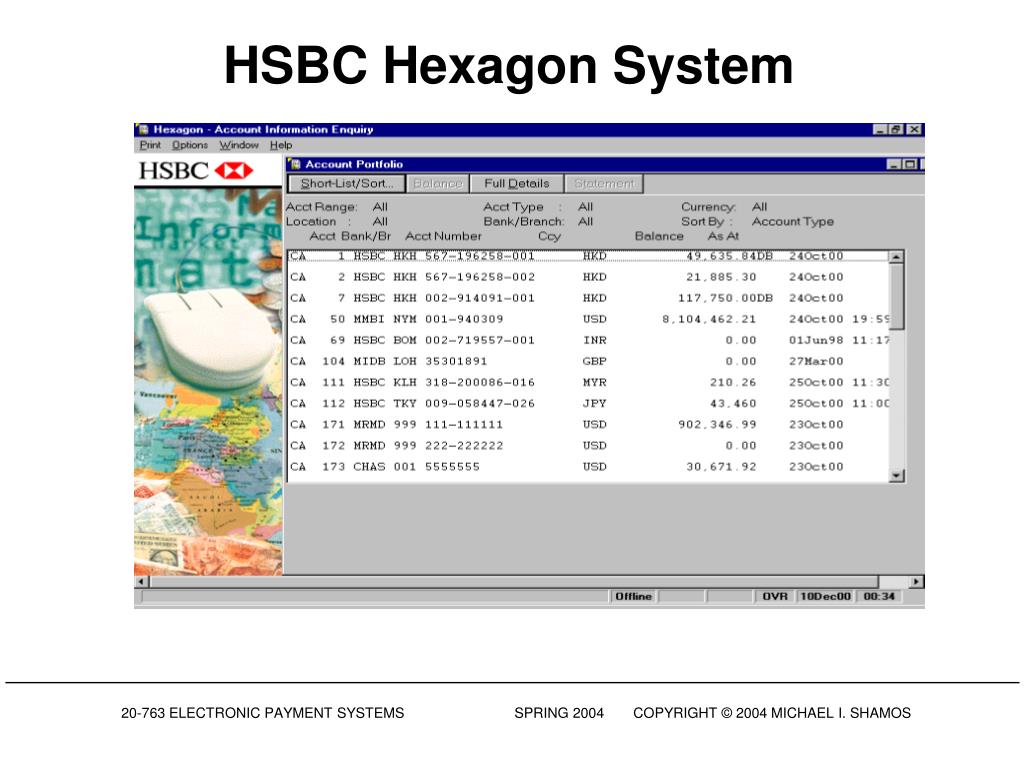Minimize the Account Portfolio window
The width and height of the screenshot is (1024, 768).
tap(894, 164)
